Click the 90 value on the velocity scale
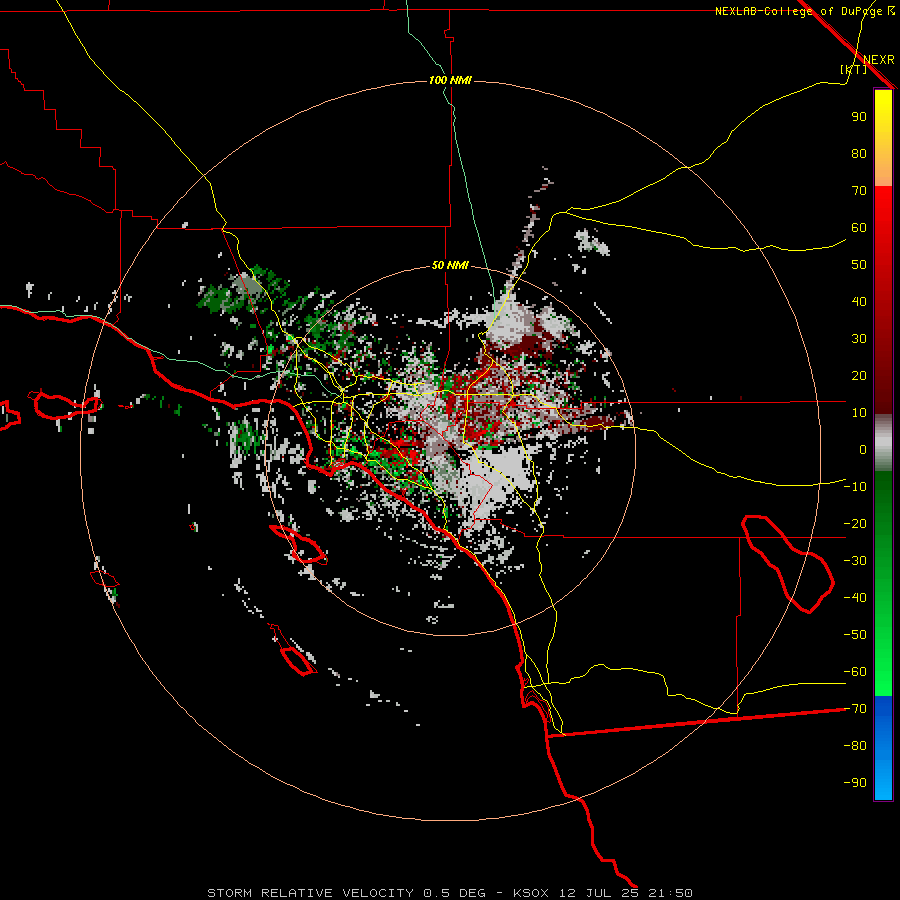The height and width of the screenshot is (900, 900). [x=859, y=117]
